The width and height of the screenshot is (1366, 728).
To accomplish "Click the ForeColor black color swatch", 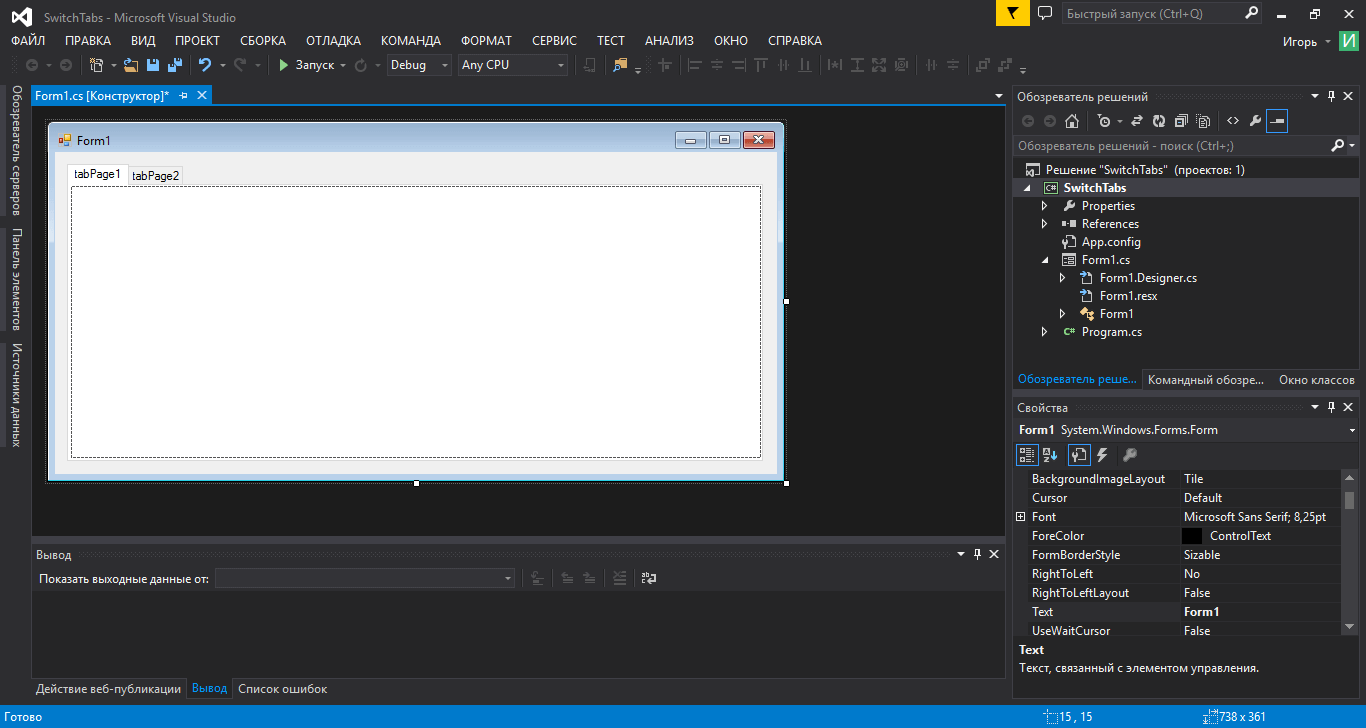I will click(1192, 536).
